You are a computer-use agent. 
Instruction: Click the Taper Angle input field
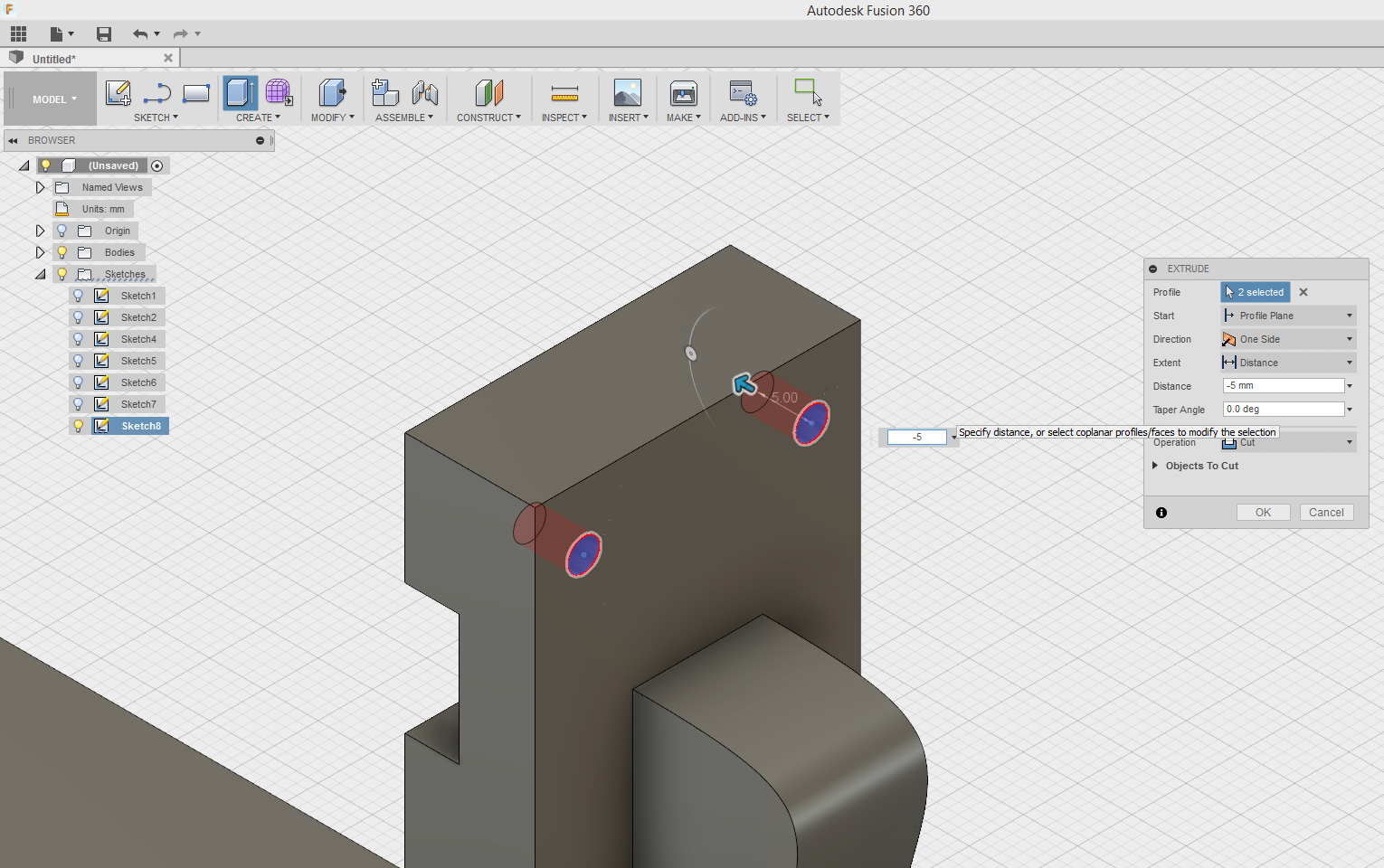[1283, 410]
